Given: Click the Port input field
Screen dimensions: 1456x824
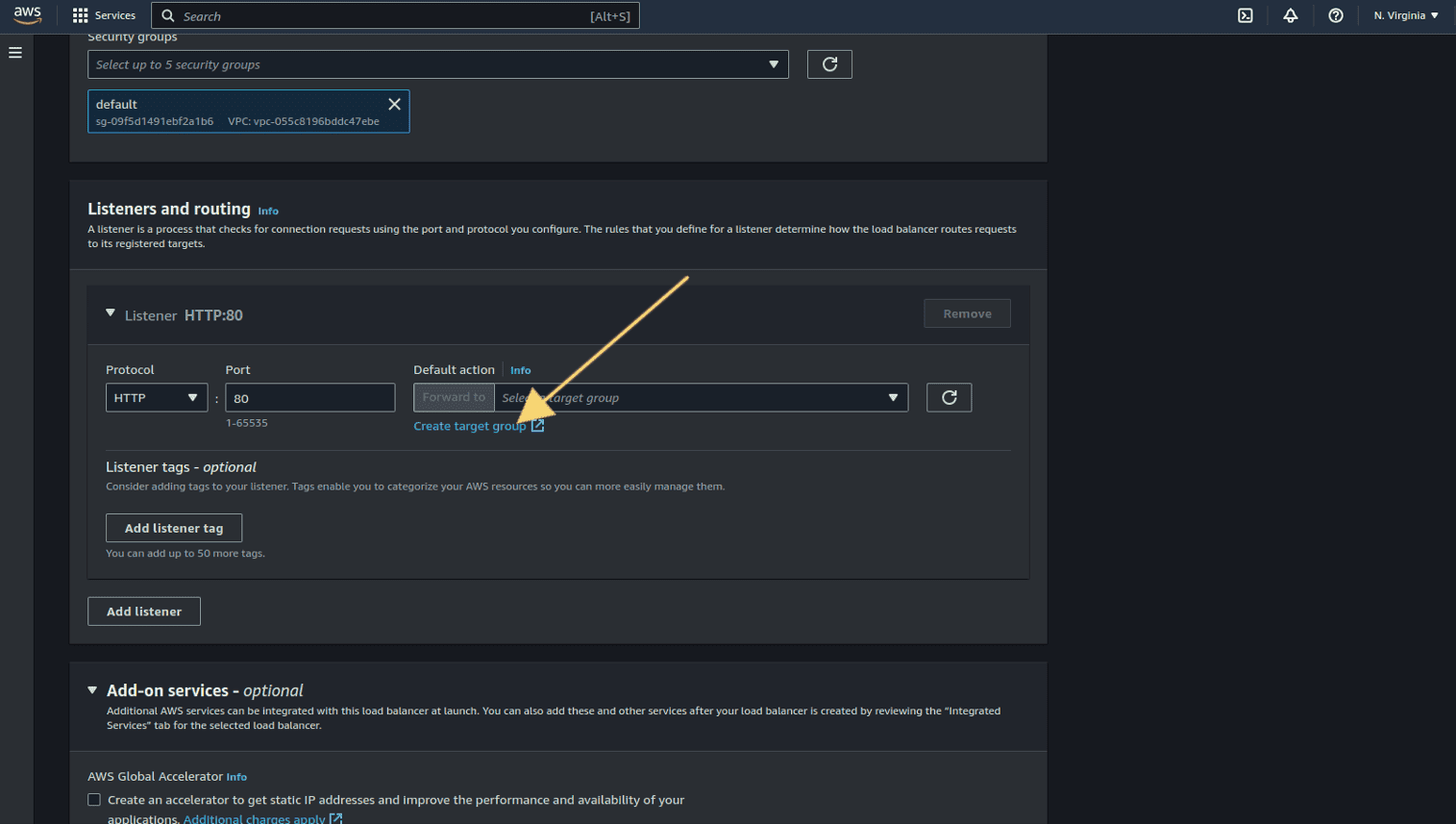Looking at the screenshot, I should tap(309, 398).
